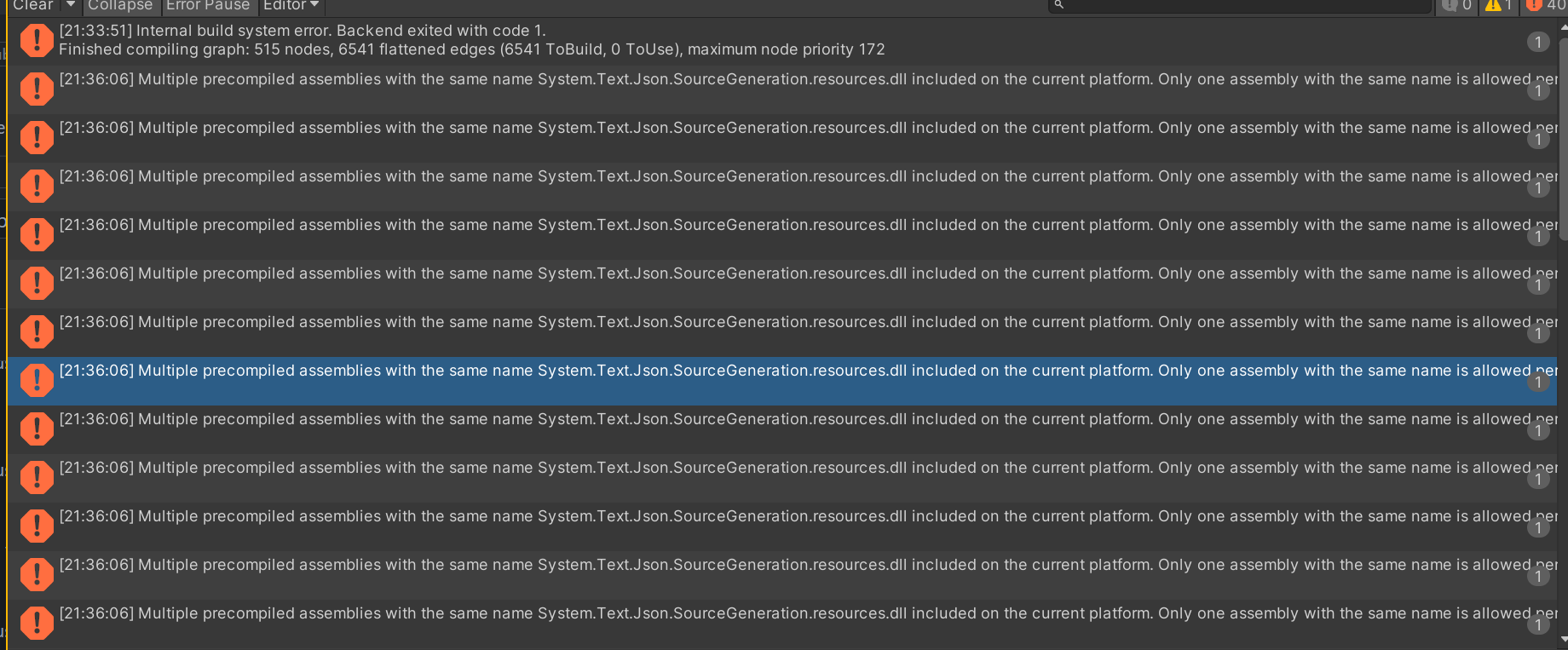The image size is (1568, 650).
Task: Click the error icon on the bottom log entry
Action: click(37, 623)
